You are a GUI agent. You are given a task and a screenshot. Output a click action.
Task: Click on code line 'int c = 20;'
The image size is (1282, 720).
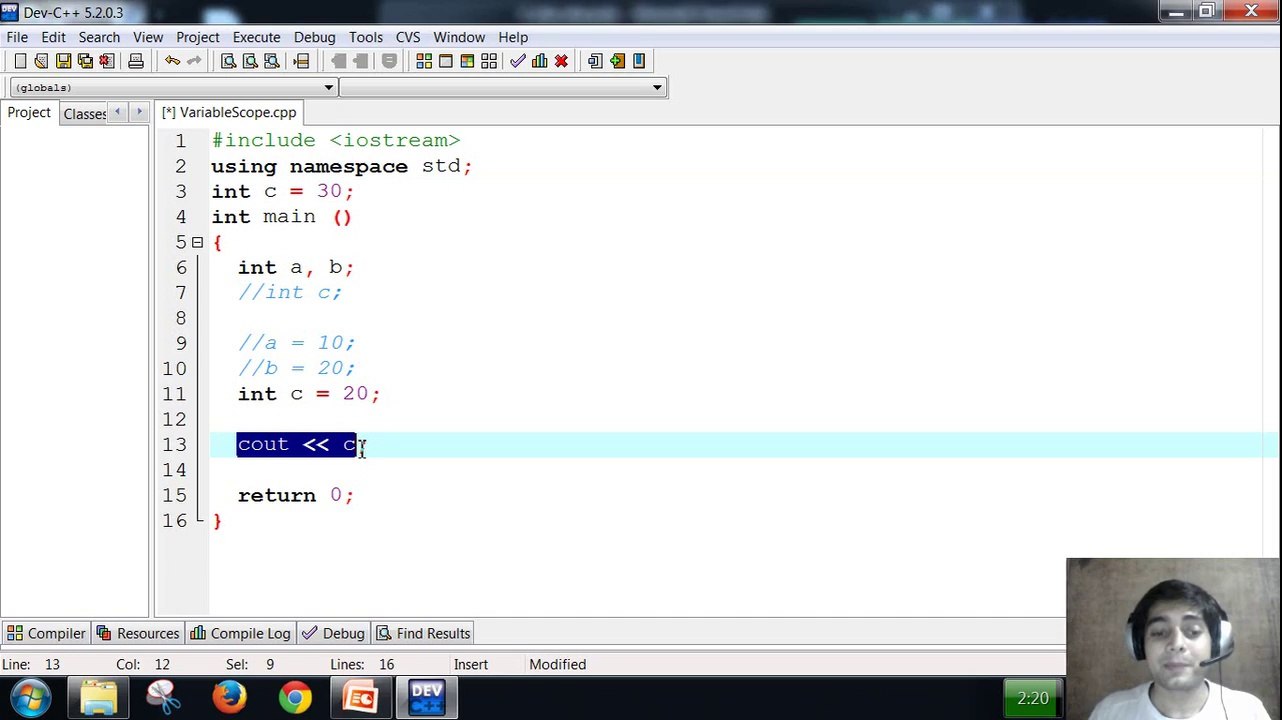click(x=308, y=394)
